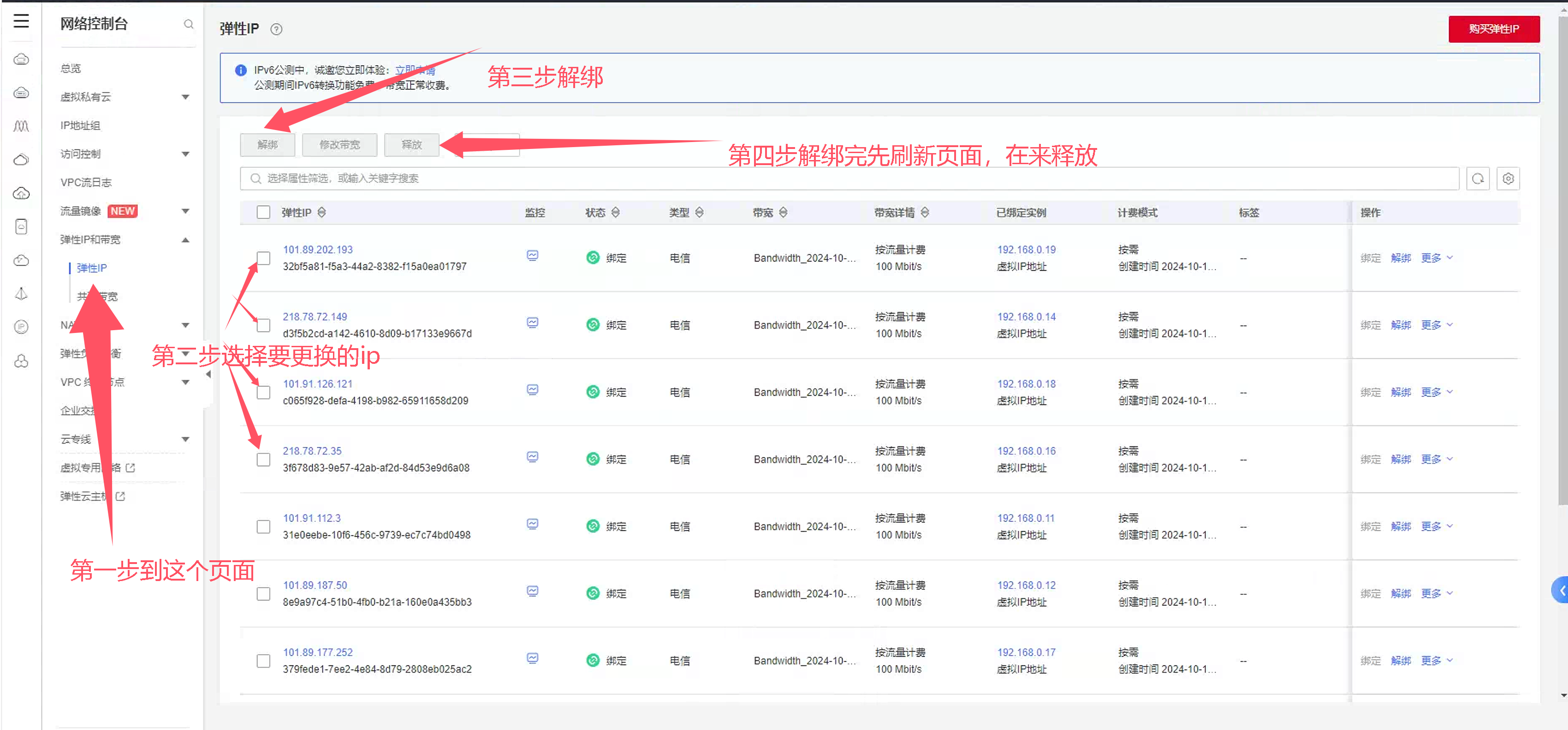Open IP地址组 in the sidebar

[80, 125]
